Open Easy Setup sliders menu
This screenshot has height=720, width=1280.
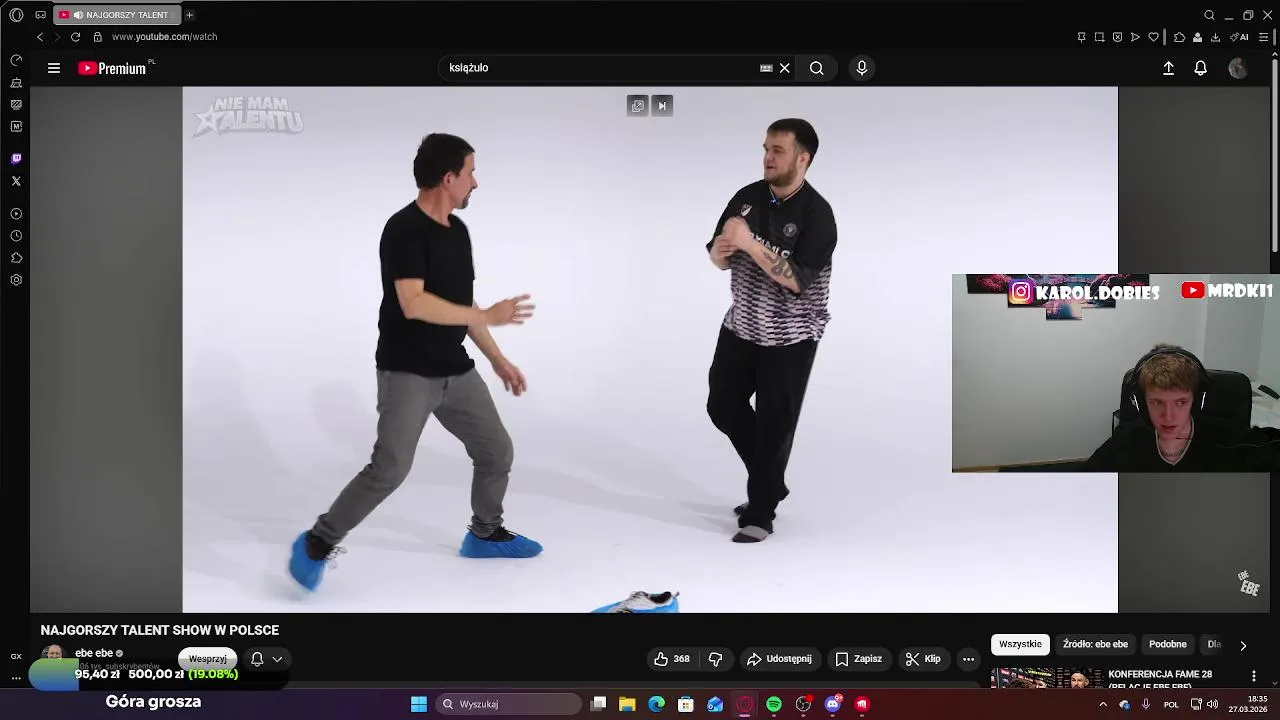(x=1263, y=37)
